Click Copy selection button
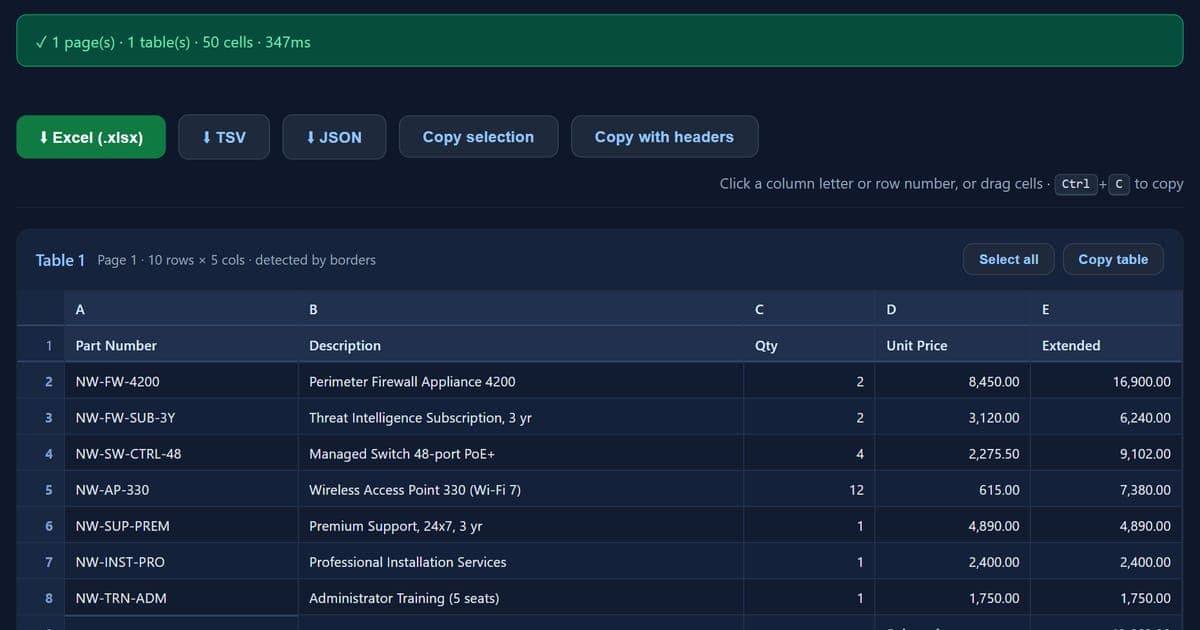The image size is (1200, 630). [x=478, y=137]
